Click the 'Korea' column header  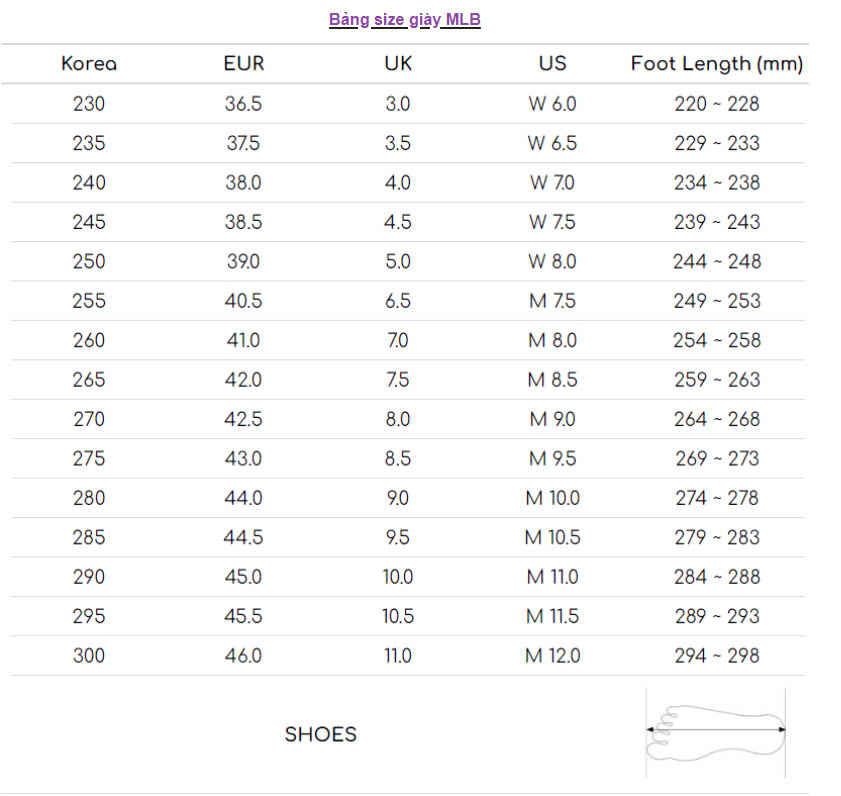pyautogui.click(x=89, y=64)
